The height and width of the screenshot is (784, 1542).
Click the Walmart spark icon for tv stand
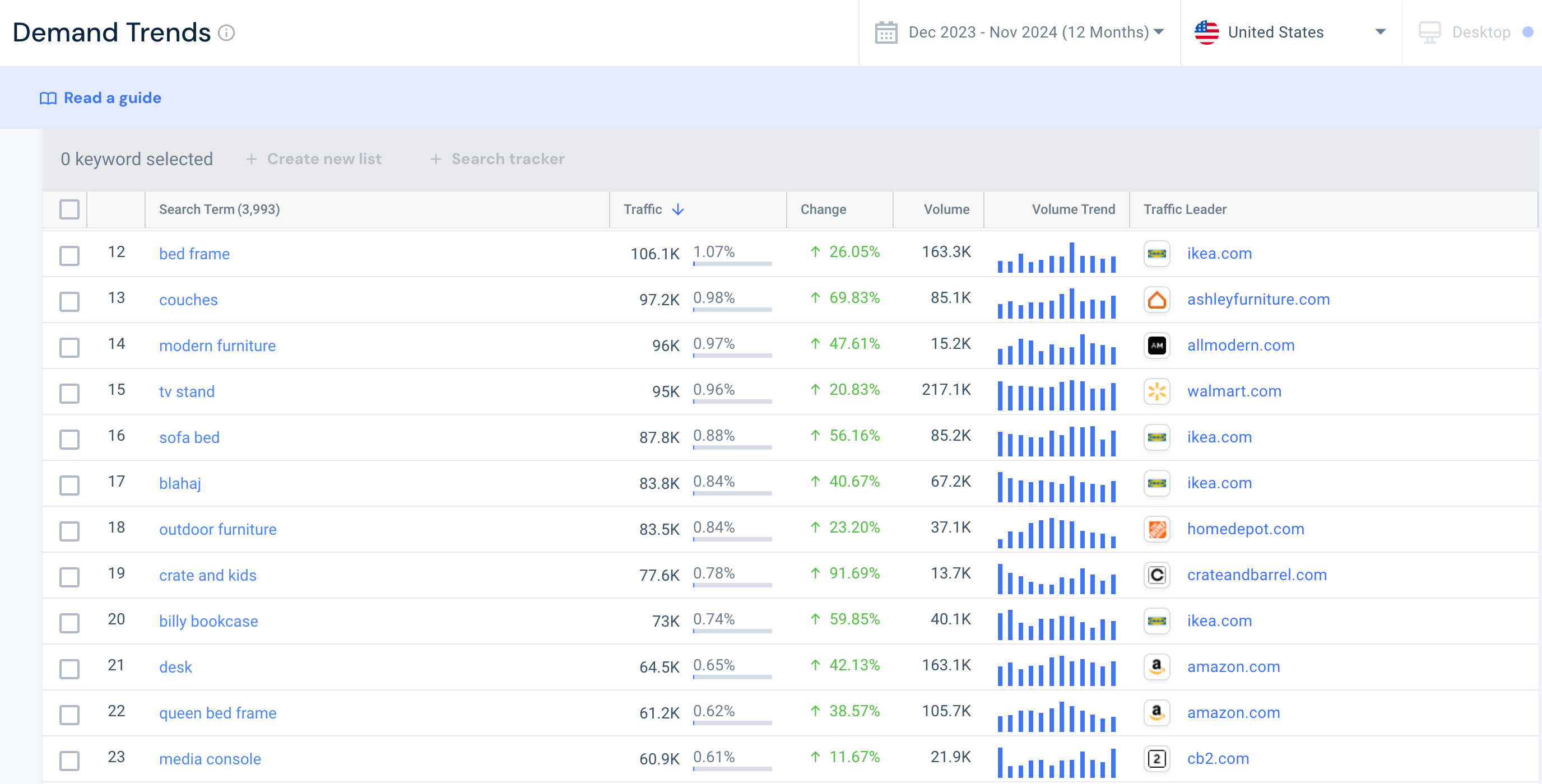tap(1157, 392)
